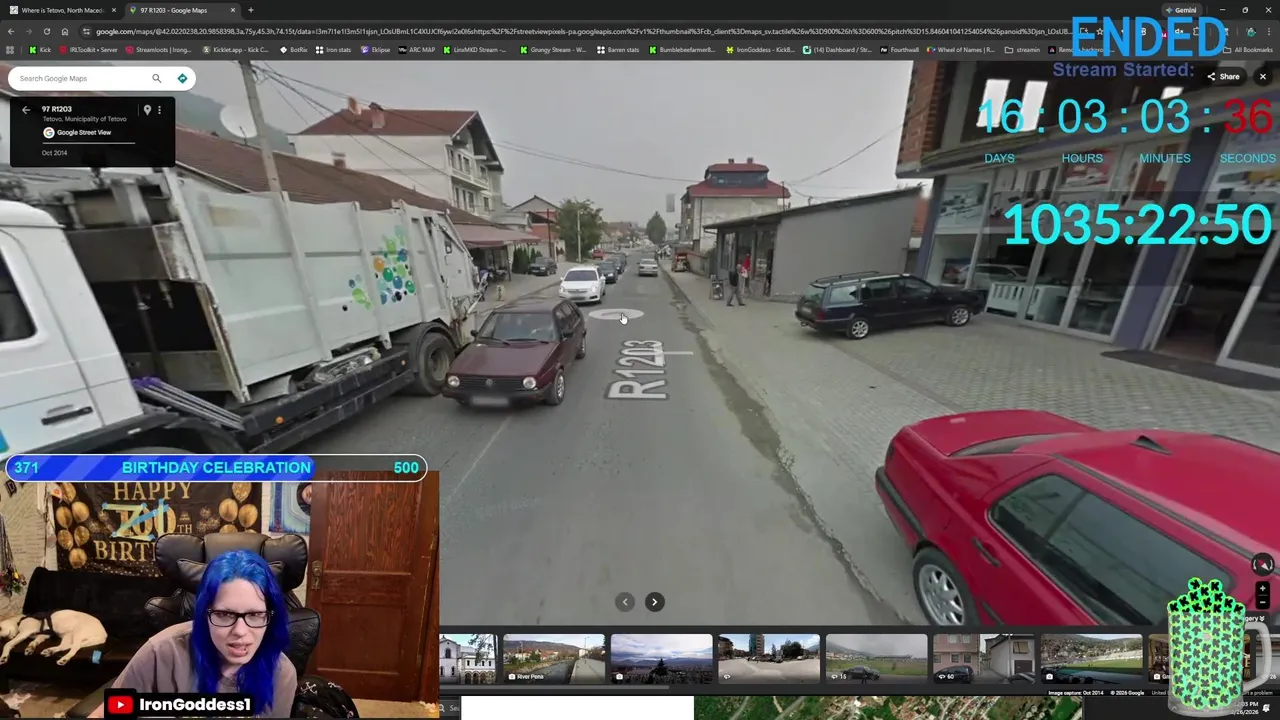The image size is (1280, 720).
Task: Open the Streamtools bookmark
Action: 159,50
